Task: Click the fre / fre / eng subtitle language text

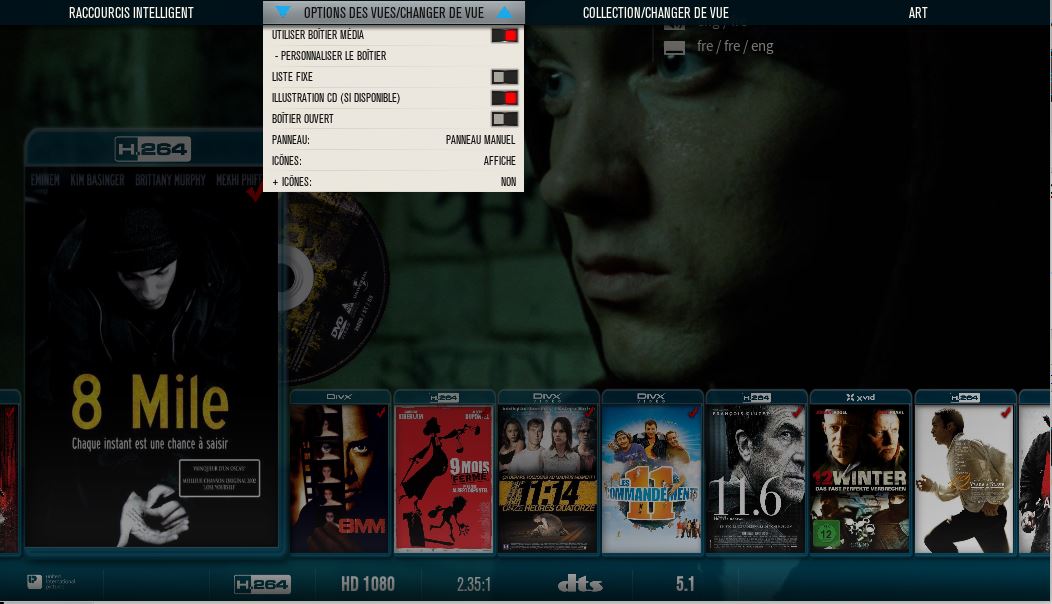Action: [x=735, y=46]
